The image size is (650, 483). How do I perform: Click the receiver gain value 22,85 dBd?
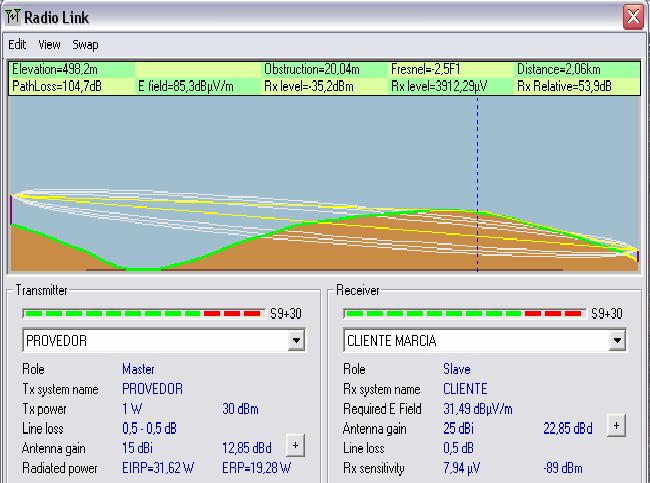tap(568, 428)
